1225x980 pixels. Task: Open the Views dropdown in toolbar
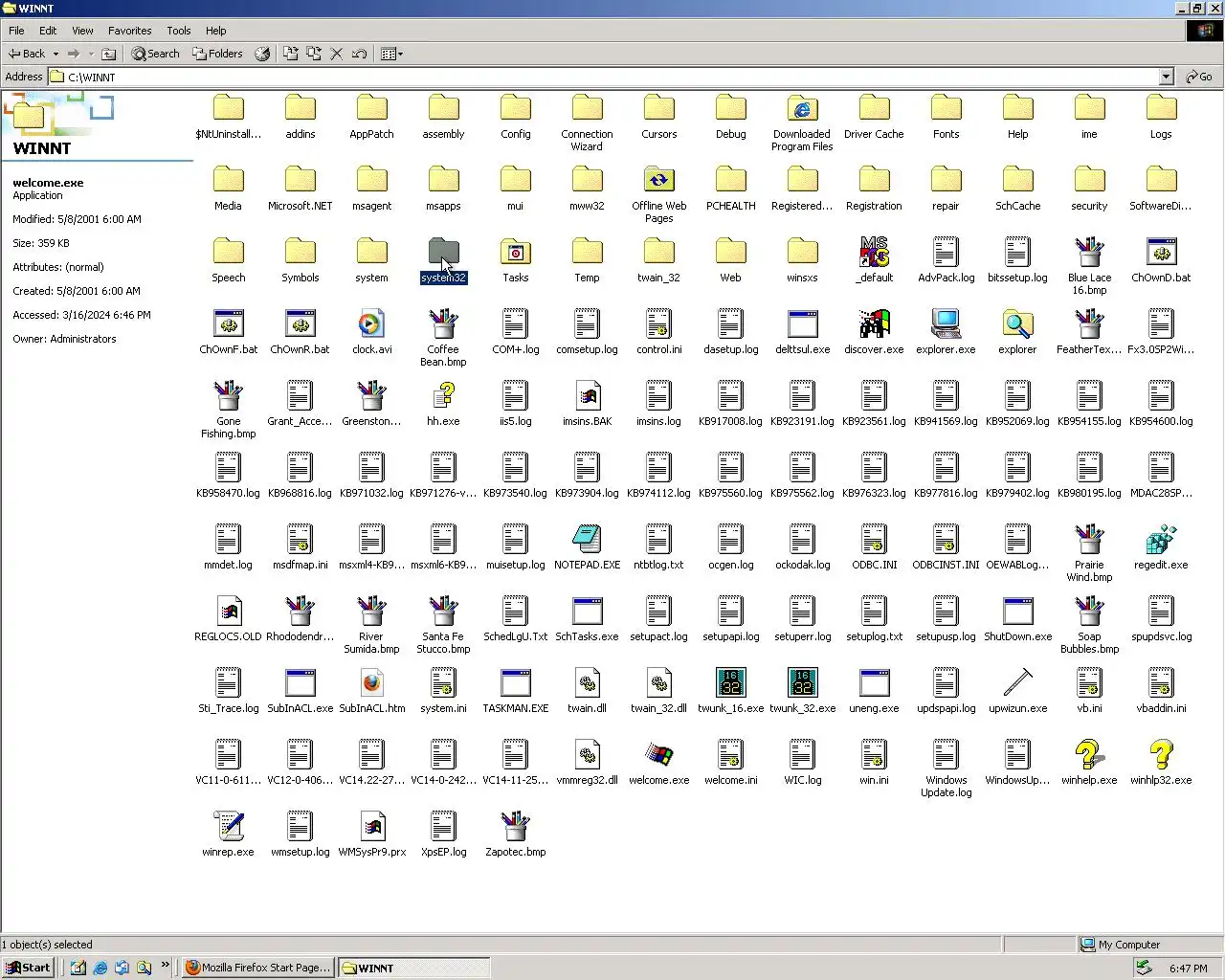391,54
